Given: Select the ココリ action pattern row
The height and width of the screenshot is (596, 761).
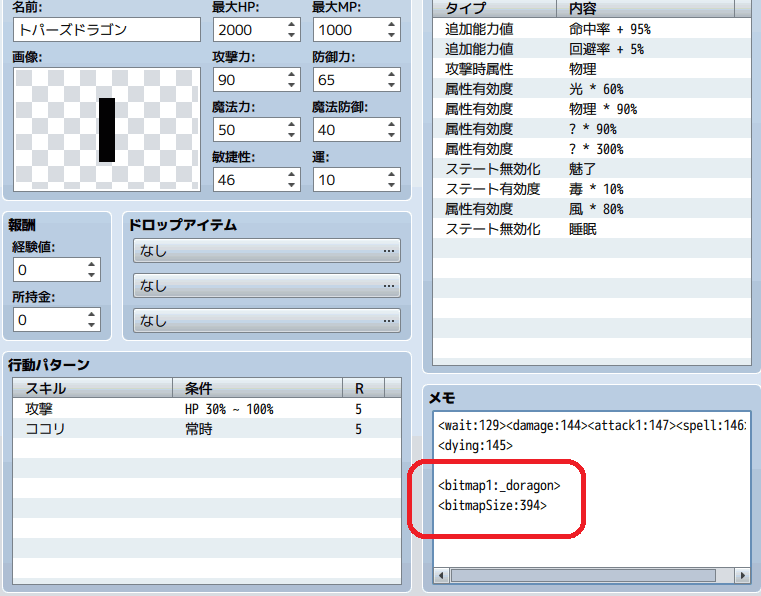Looking at the screenshot, I should click(x=207, y=429).
